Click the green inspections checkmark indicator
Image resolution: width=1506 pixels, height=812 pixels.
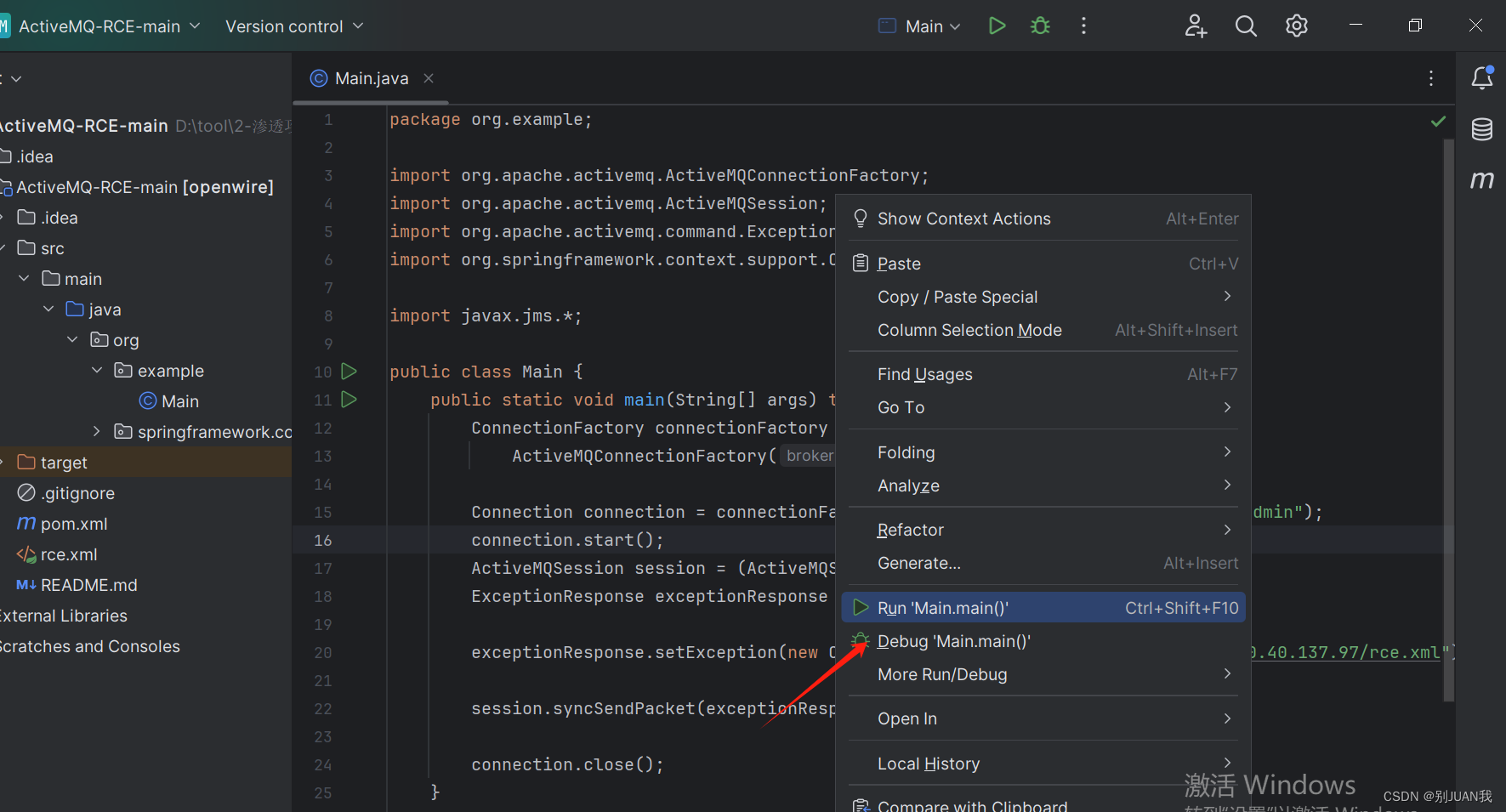click(x=1438, y=121)
